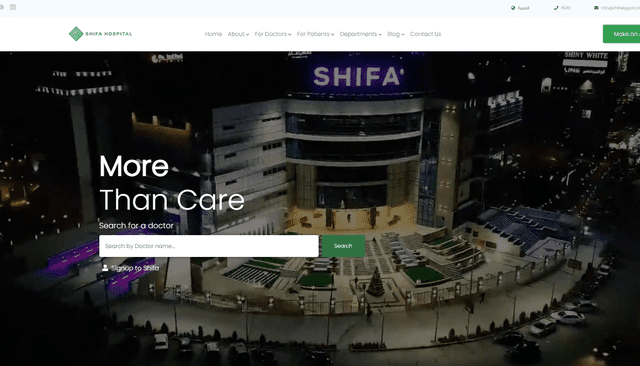The image size is (640, 366).
Task: Expand the Departments dropdown menu
Action: pyautogui.click(x=360, y=34)
